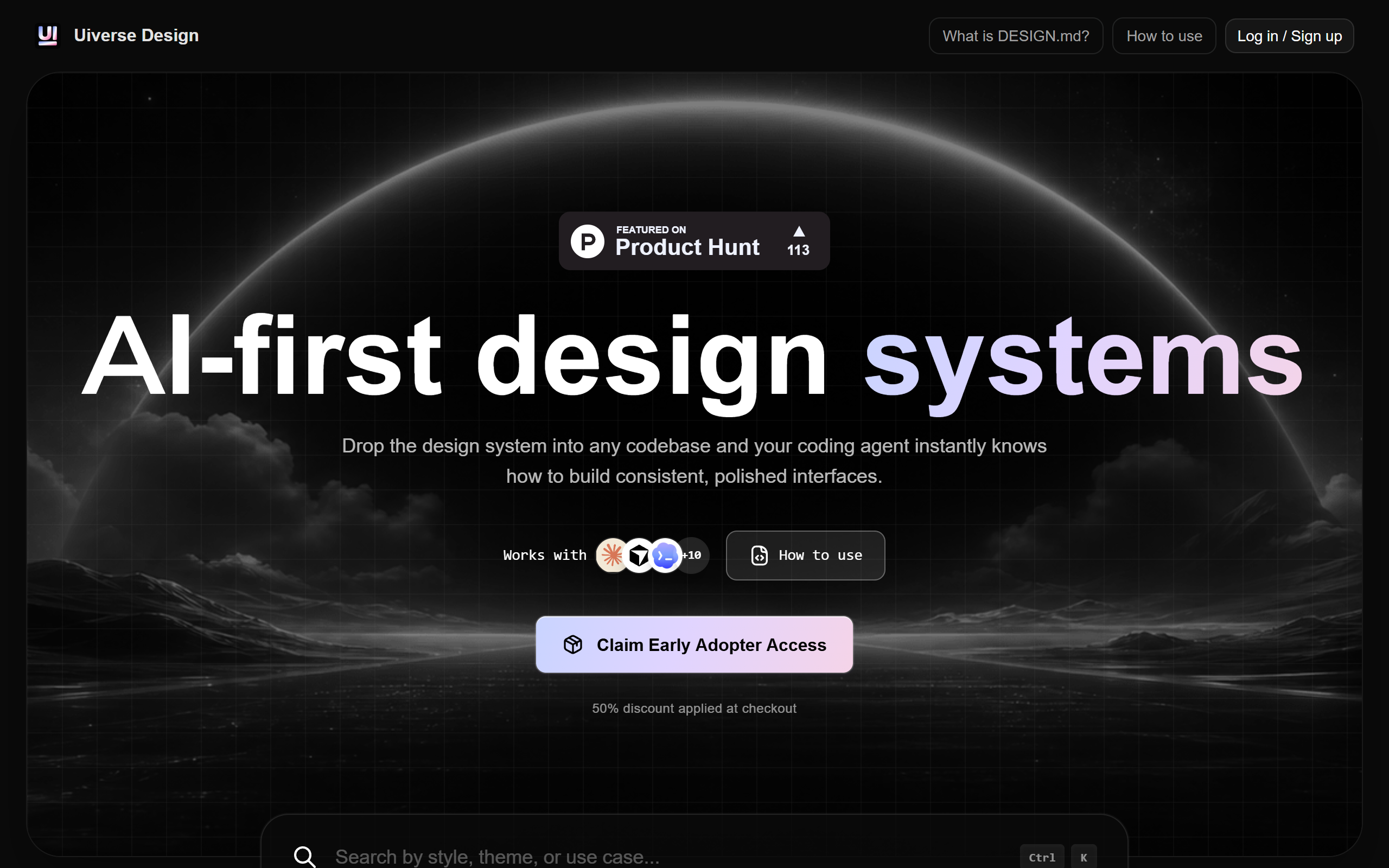This screenshot has width=1389, height=868.
Task: Open What is DESIGN.md? page
Action: click(1015, 36)
